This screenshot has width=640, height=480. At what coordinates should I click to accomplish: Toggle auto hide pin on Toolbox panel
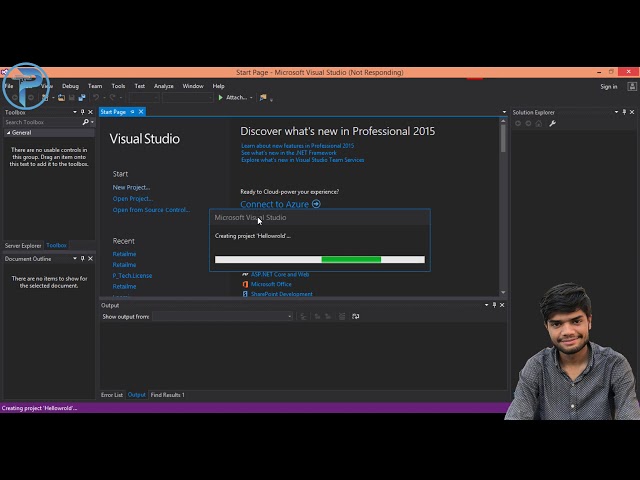82,112
